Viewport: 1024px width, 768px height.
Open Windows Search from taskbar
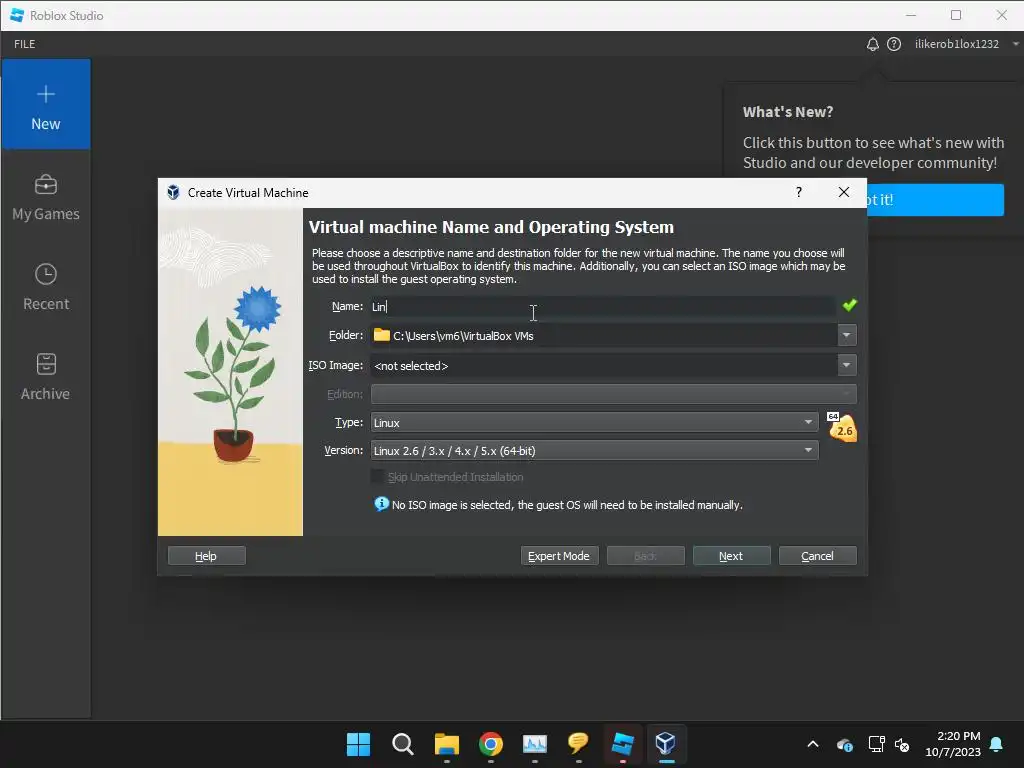pos(402,744)
